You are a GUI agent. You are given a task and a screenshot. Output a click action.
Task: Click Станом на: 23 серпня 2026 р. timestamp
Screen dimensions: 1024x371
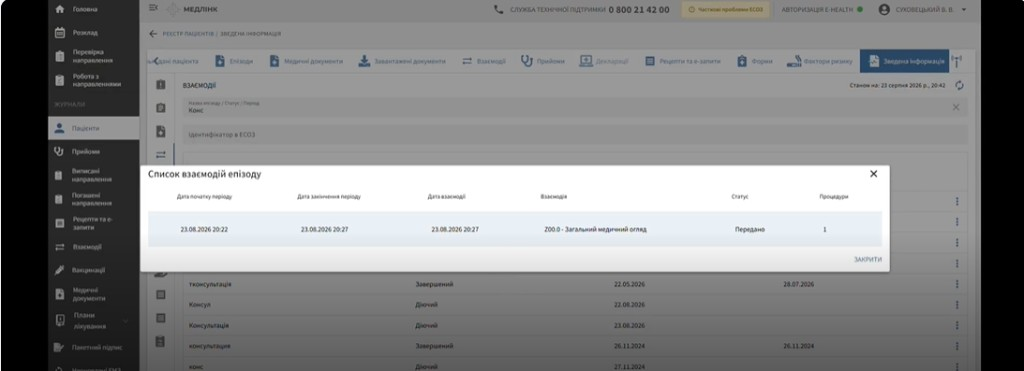(x=897, y=85)
